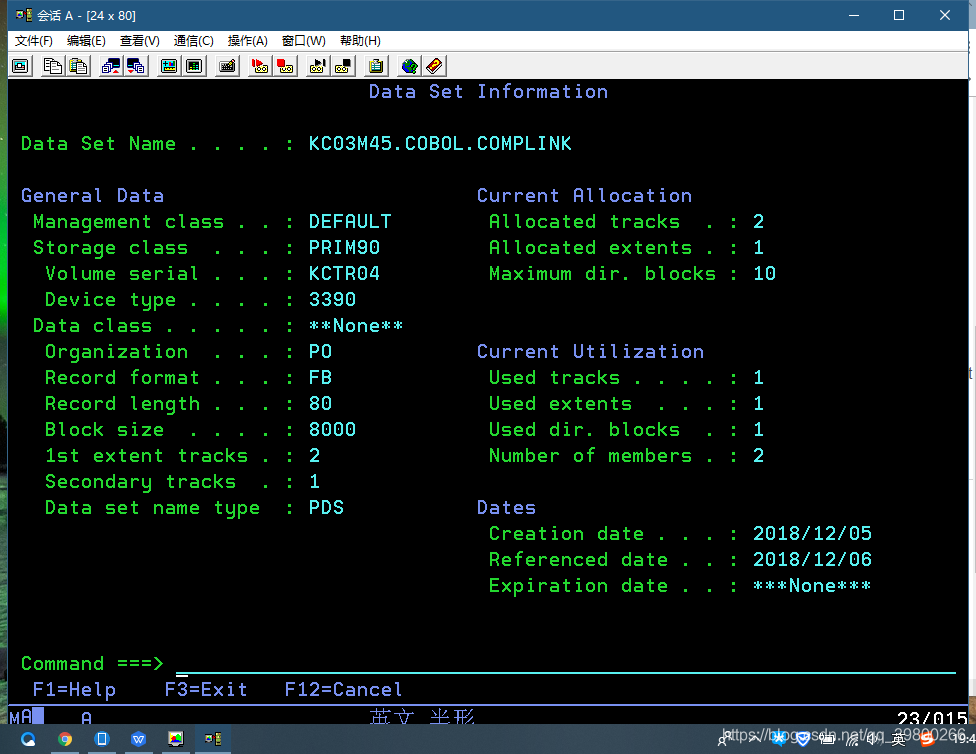976x754 pixels.
Task: Click the Data class value **None**
Action: coord(356,326)
